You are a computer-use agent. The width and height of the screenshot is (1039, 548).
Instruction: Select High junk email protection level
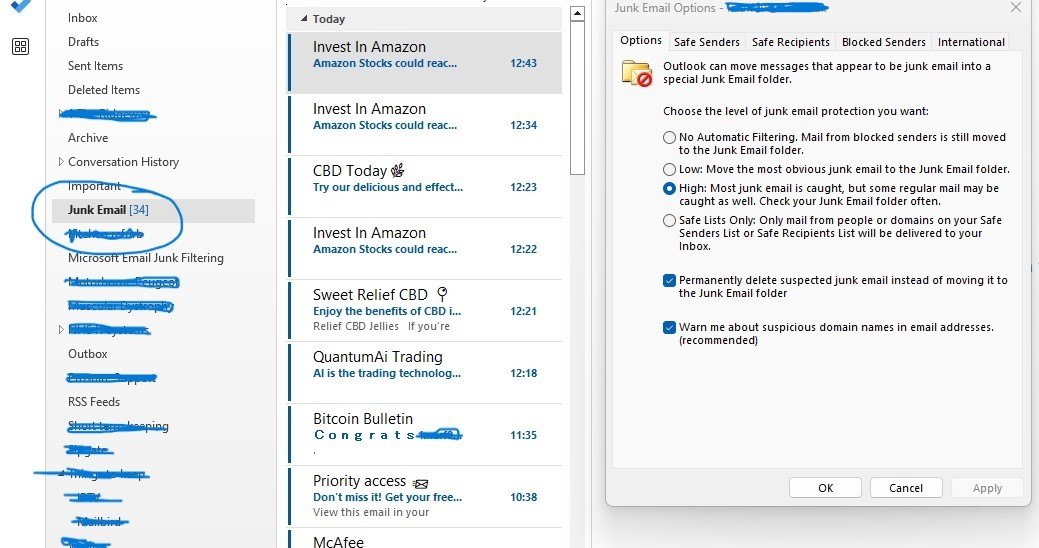669,188
